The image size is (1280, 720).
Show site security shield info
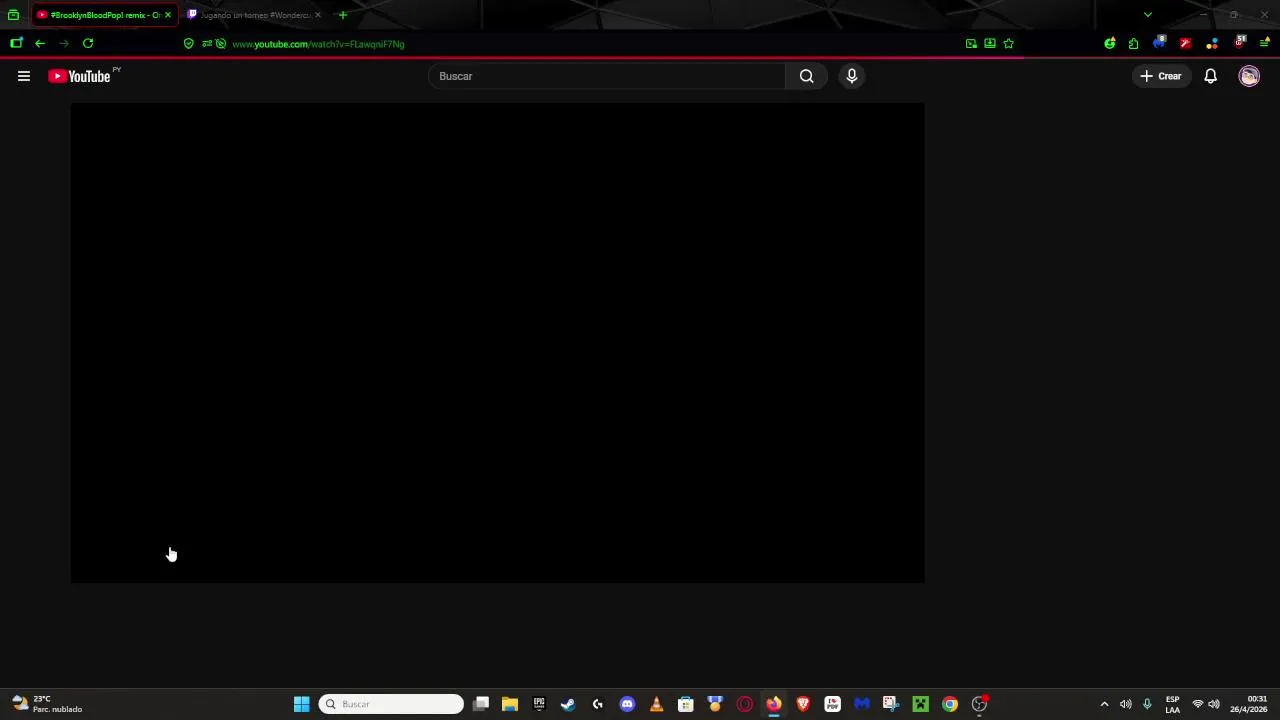point(188,44)
